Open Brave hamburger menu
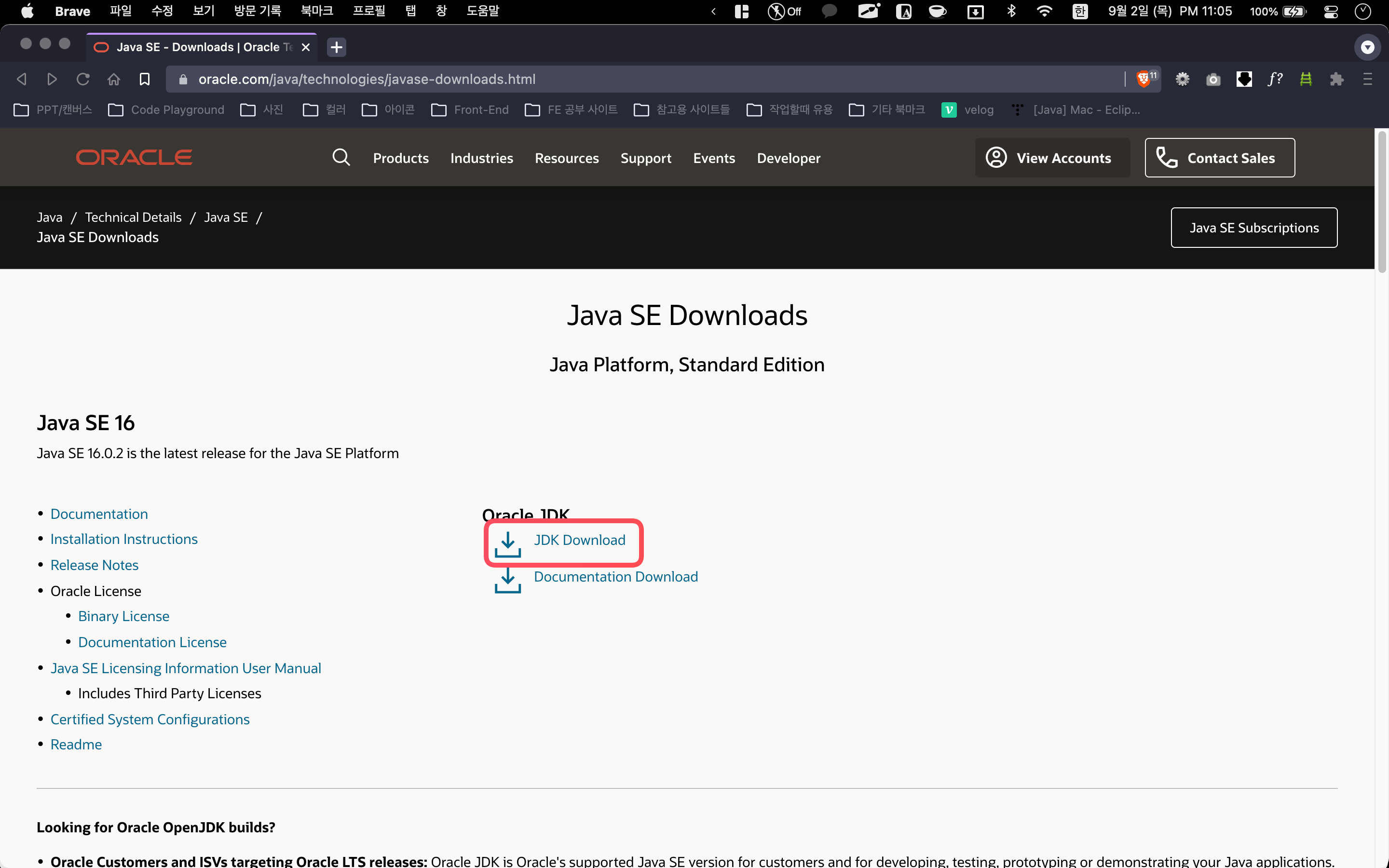This screenshot has width=1389, height=868. click(x=1368, y=79)
